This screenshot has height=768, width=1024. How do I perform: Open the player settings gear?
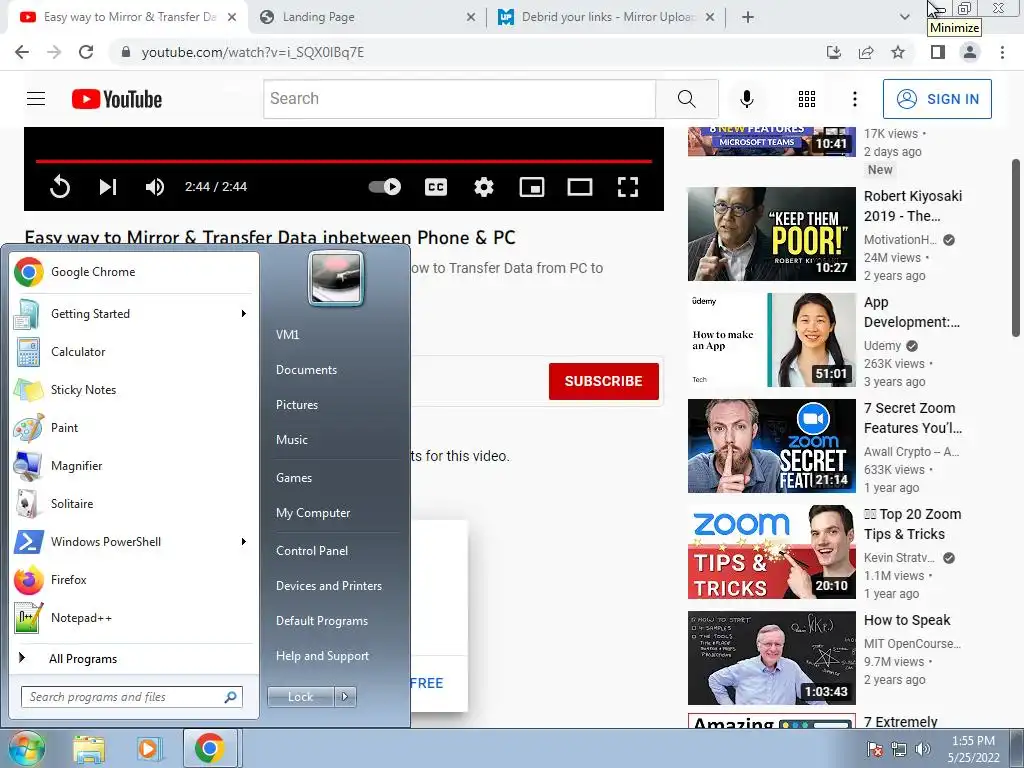pyautogui.click(x=484, y=187)
